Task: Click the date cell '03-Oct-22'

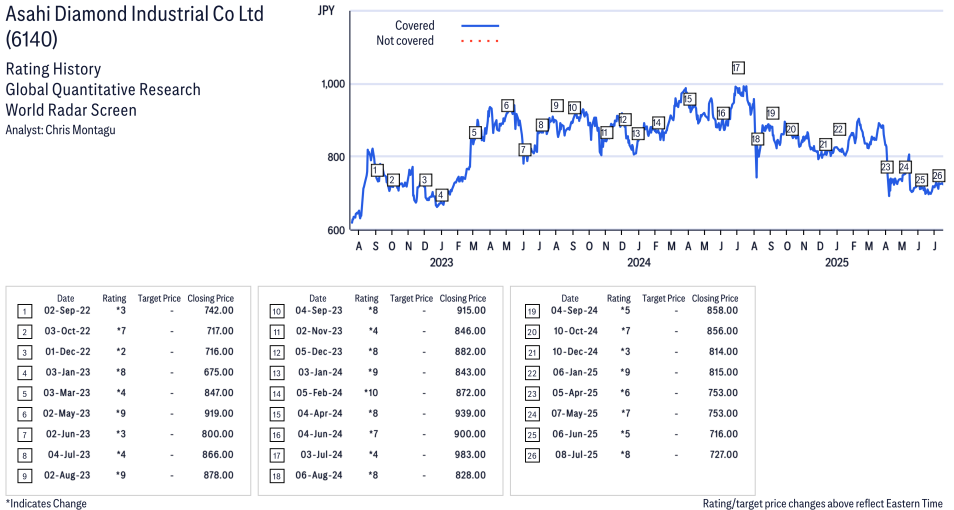Action: [x=67, y=331]
